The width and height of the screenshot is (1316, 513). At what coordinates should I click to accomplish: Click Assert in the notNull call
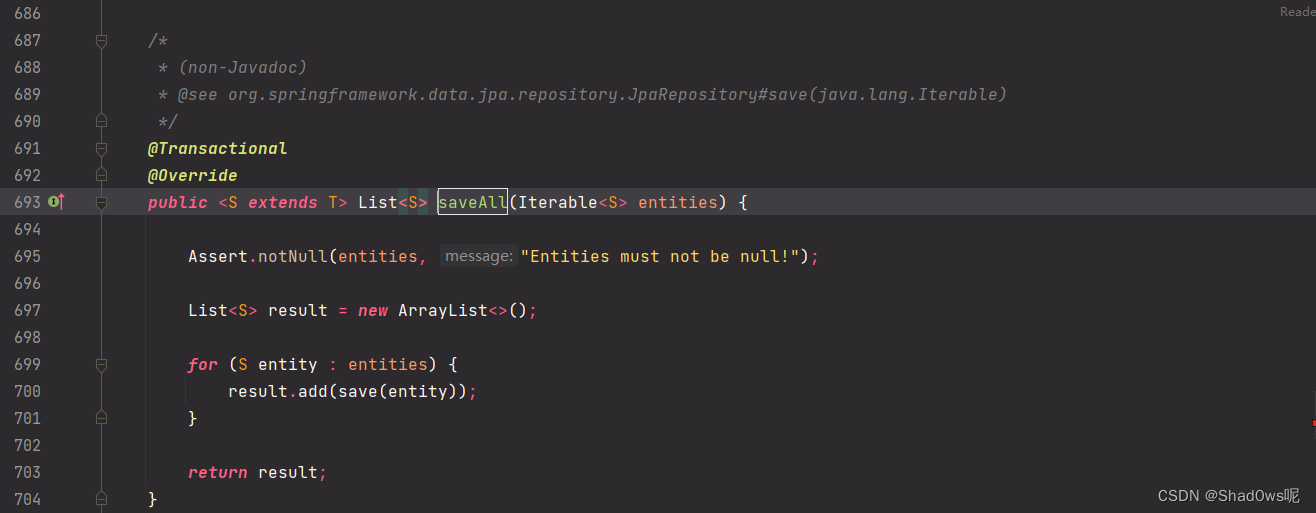coord(218,256)
